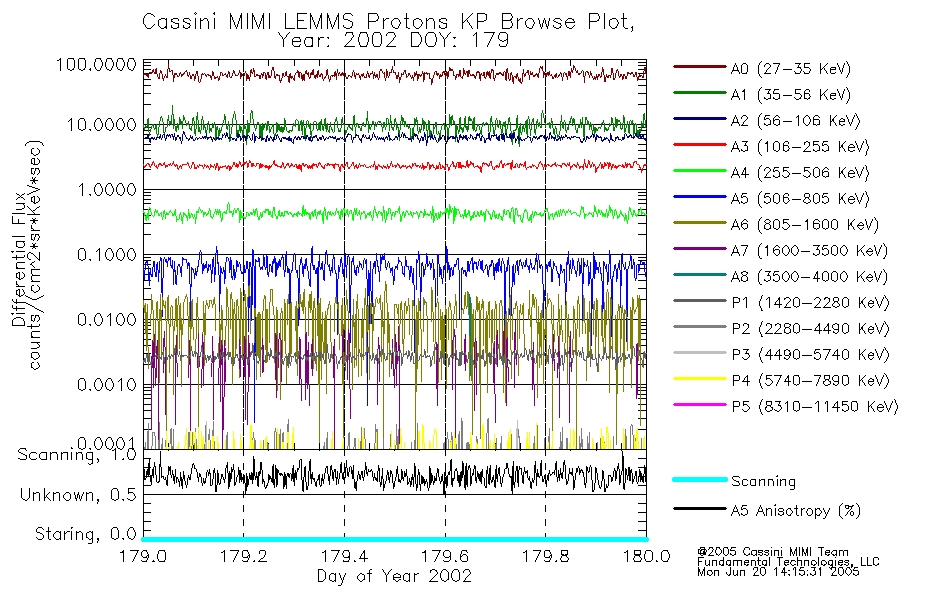950x600 pixels.
Task: Click the P1 (1420-2280 KeV) legend label
Action: click(811, 302)
